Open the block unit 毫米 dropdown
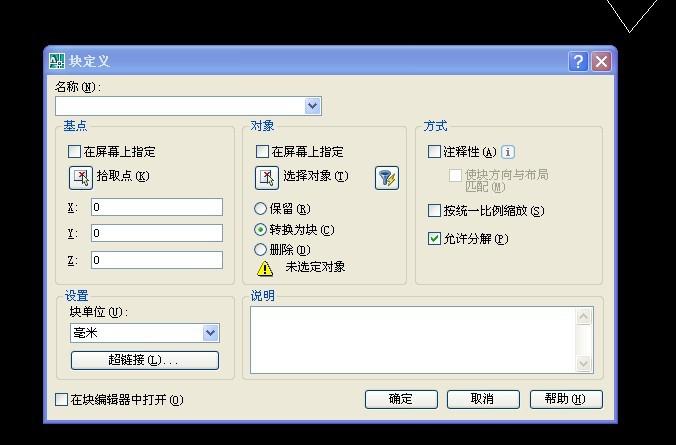676x445 pixels. [210, 333]
